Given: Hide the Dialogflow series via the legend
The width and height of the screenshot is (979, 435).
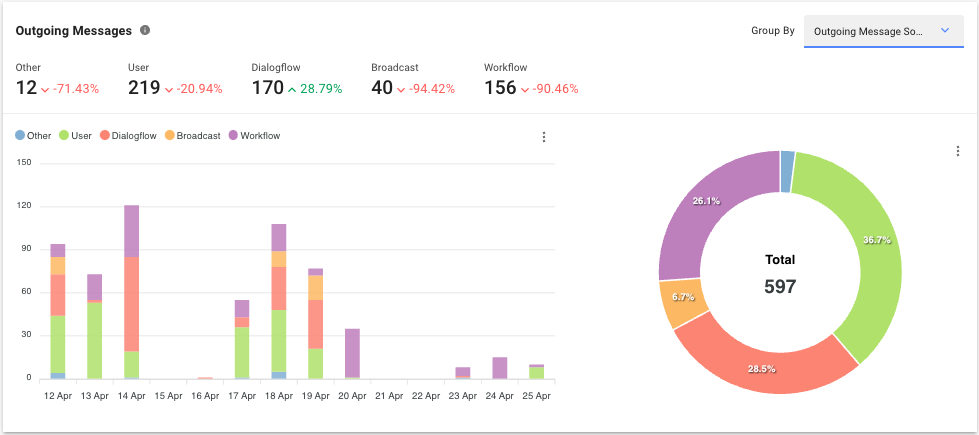Looking at the screenshot, I should pos(128,136).
